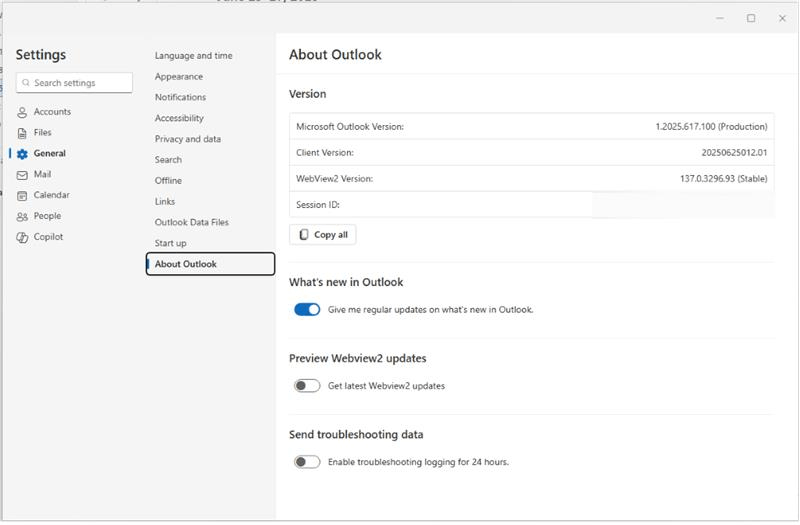The width and height of the screenshot is (800, 525).
Task: Click the Version section heading
Action: 307,94
